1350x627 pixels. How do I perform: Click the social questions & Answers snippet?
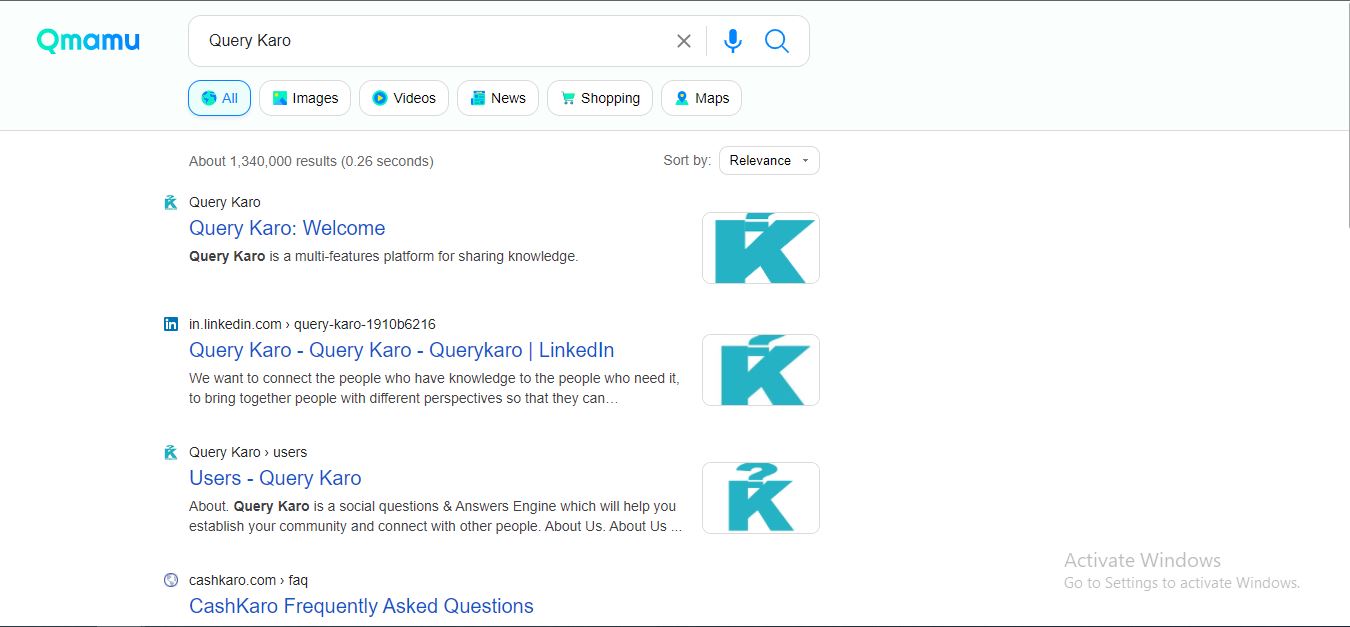(436, 516)
